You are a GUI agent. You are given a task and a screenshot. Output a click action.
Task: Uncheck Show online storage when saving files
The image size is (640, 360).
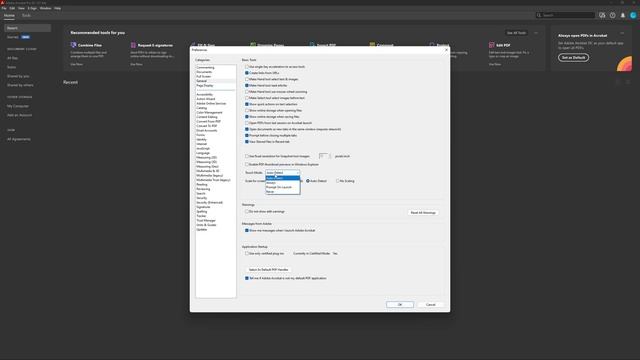point(247,117)
